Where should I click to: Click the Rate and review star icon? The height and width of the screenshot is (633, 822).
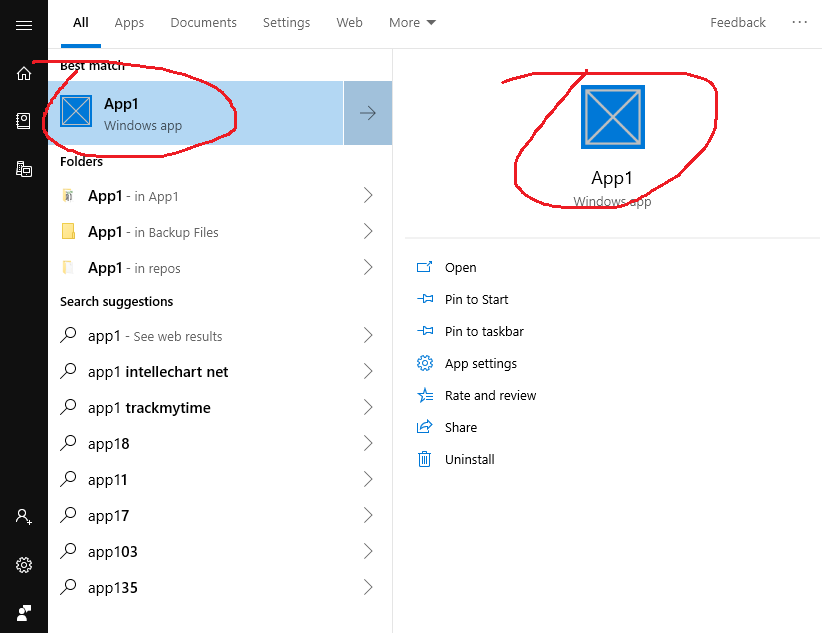click(x=427, y=395)
